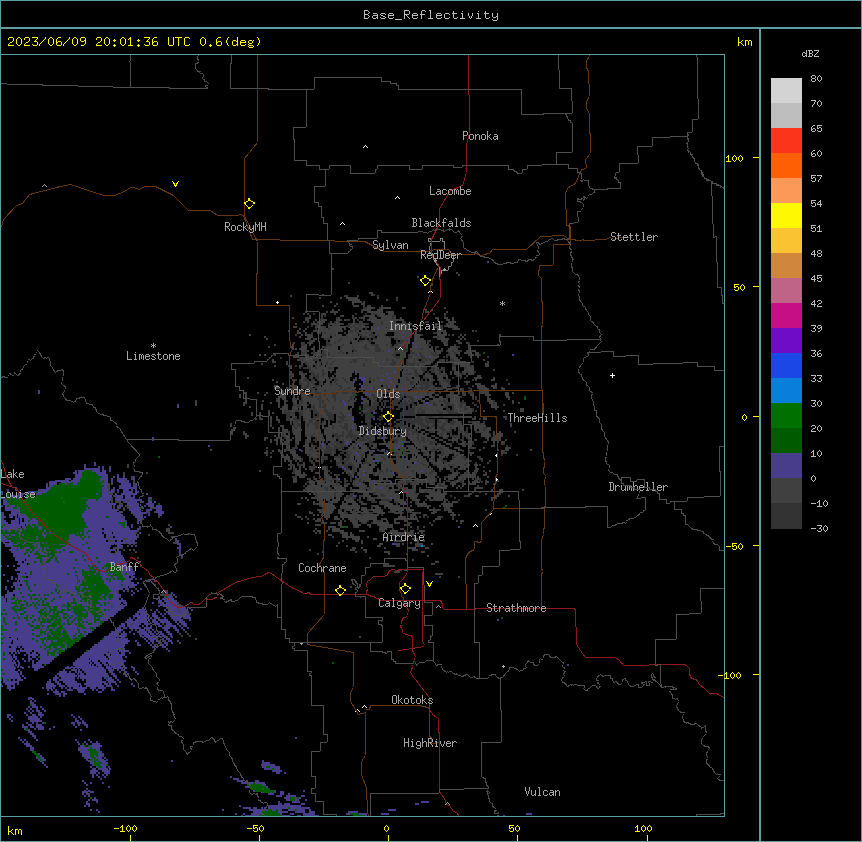Click the Vulcan label

543,792
